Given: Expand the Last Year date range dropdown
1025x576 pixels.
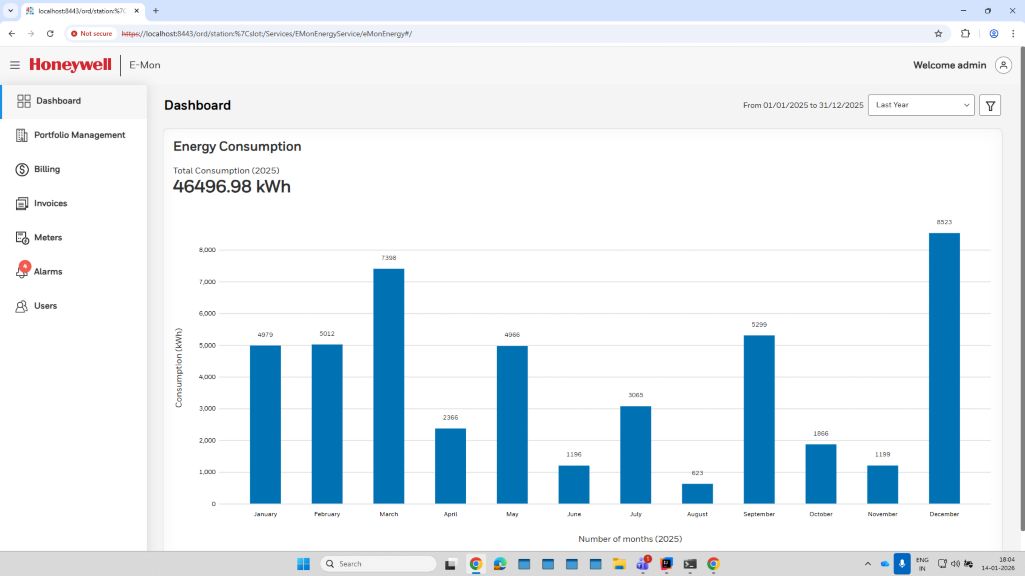Looking at the screenshot, I should click(x=920, y=105).
